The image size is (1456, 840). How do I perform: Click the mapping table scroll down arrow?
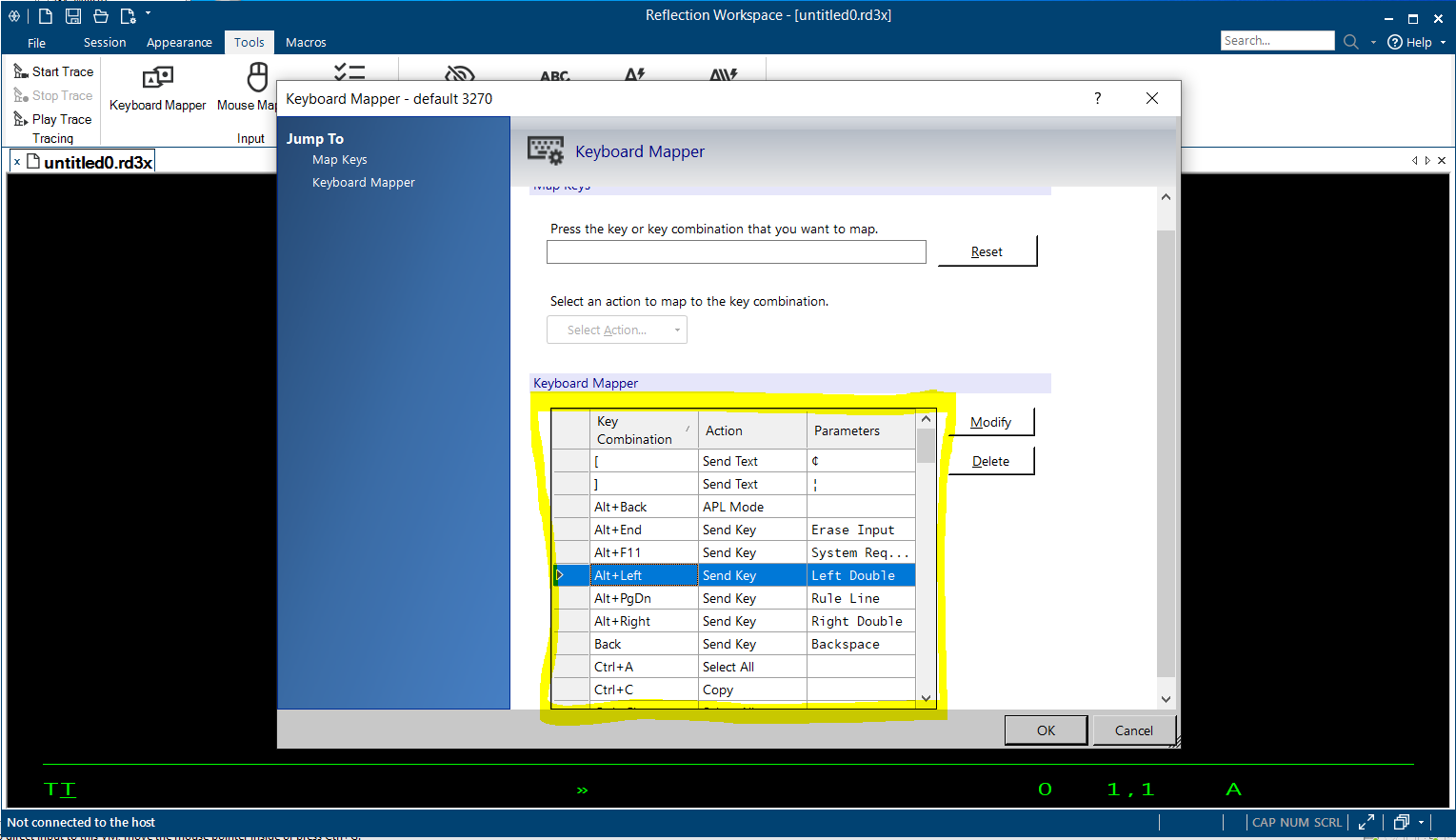click(x=926, y=698)
